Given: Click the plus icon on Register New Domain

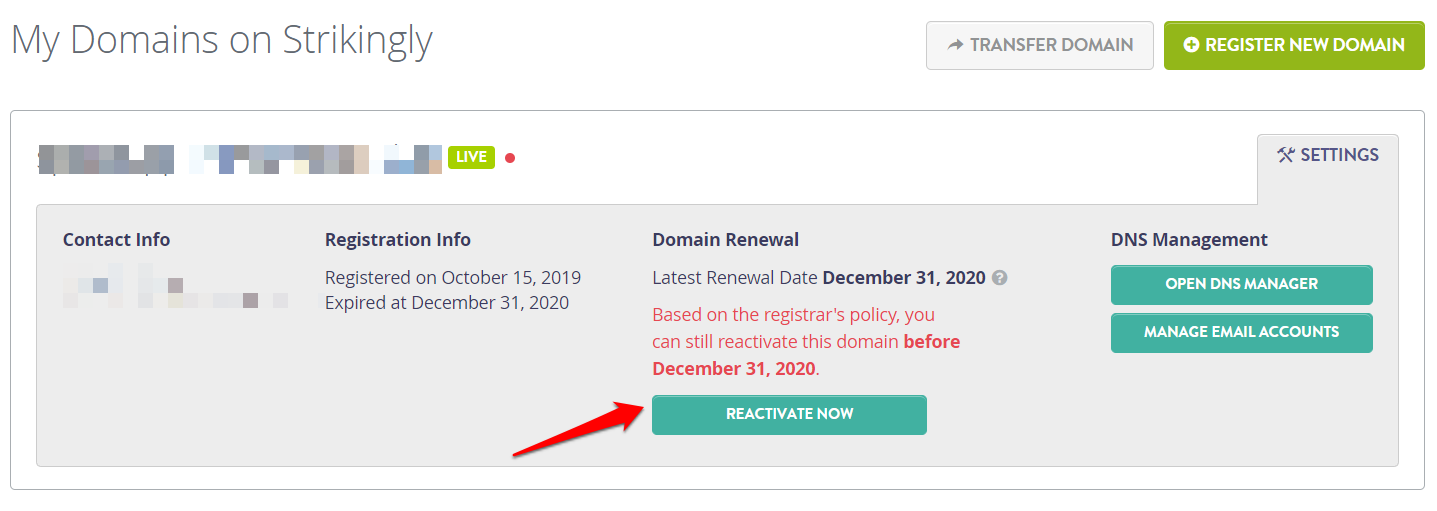Looking at the screenshot, I should point(1191,45).
